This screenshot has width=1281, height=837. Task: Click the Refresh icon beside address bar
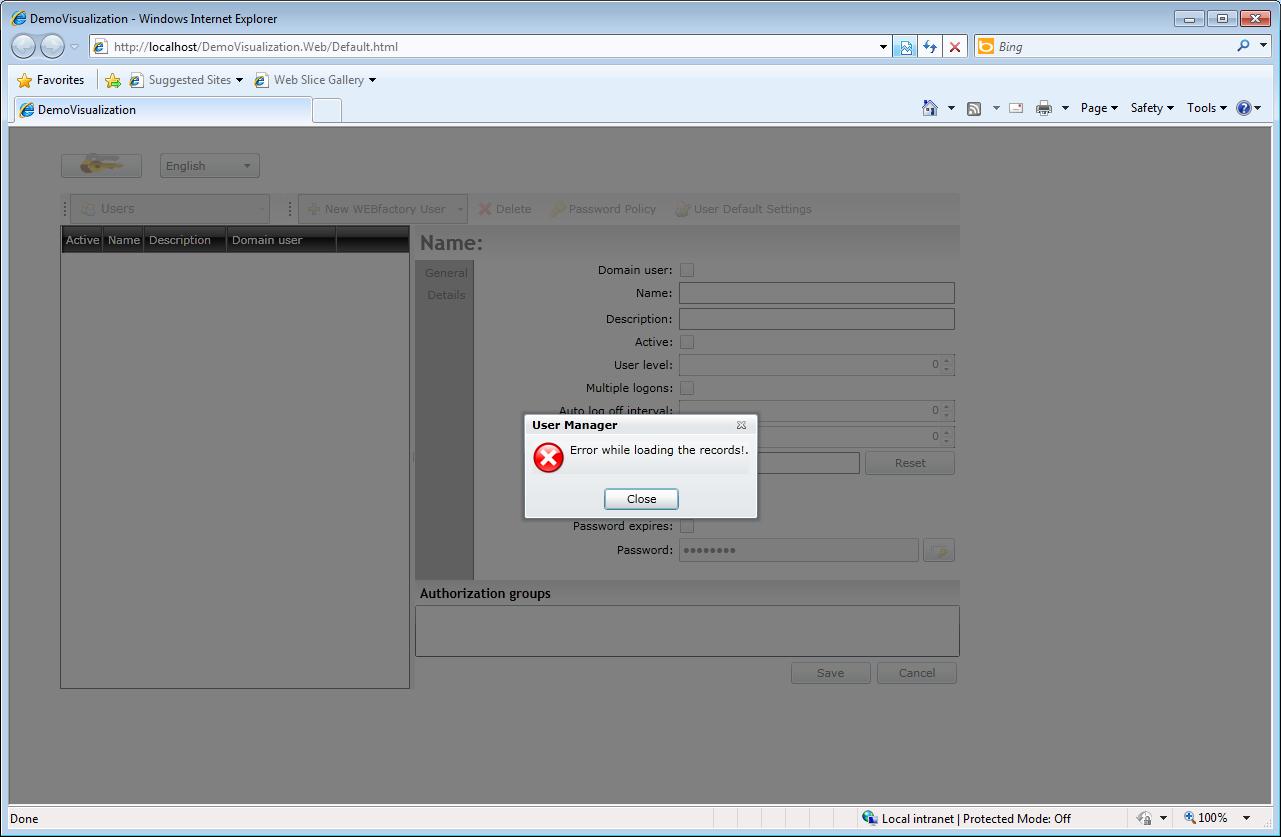(930, 47)
